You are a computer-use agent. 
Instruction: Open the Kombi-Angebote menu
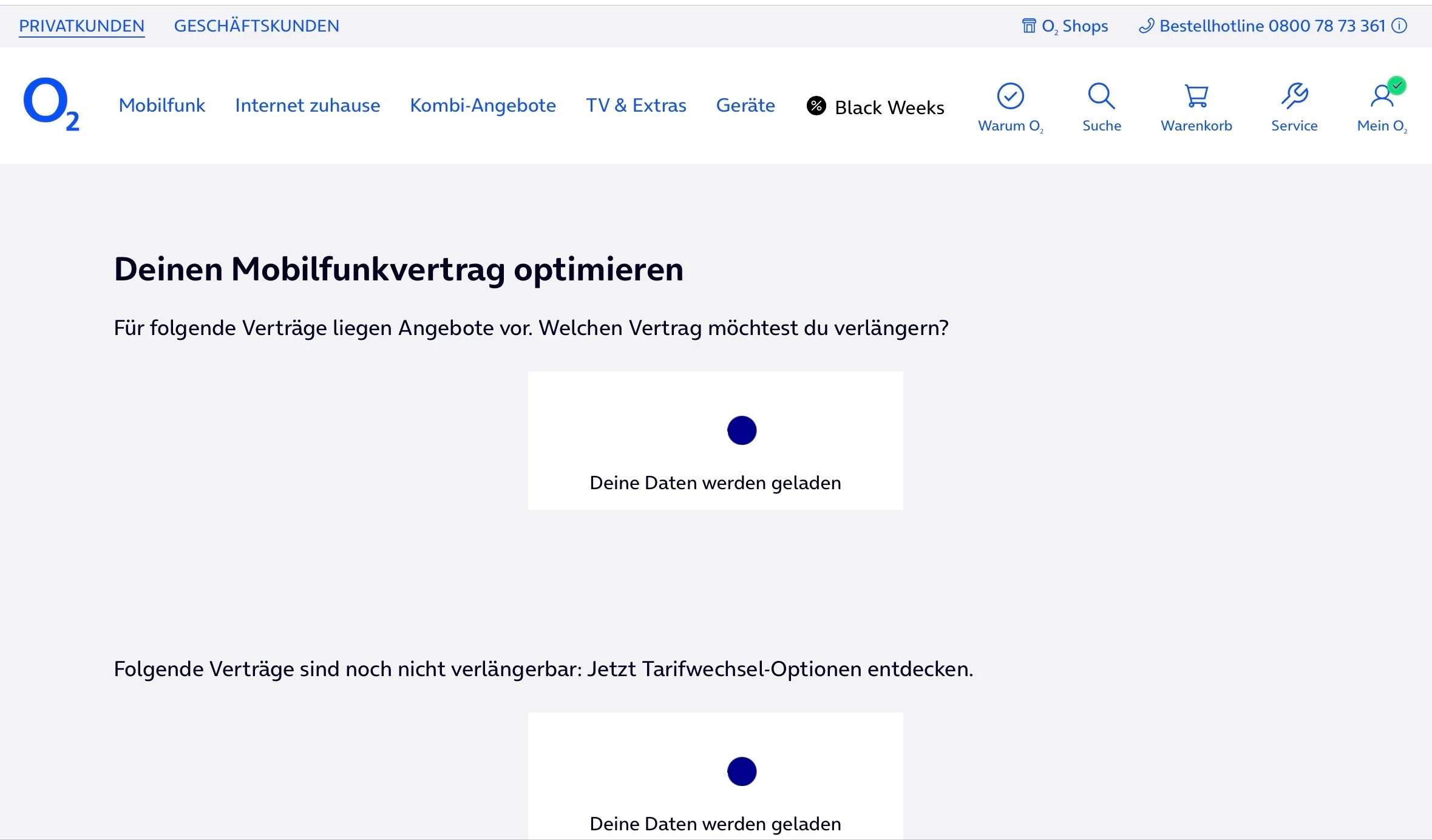[483, 106]
